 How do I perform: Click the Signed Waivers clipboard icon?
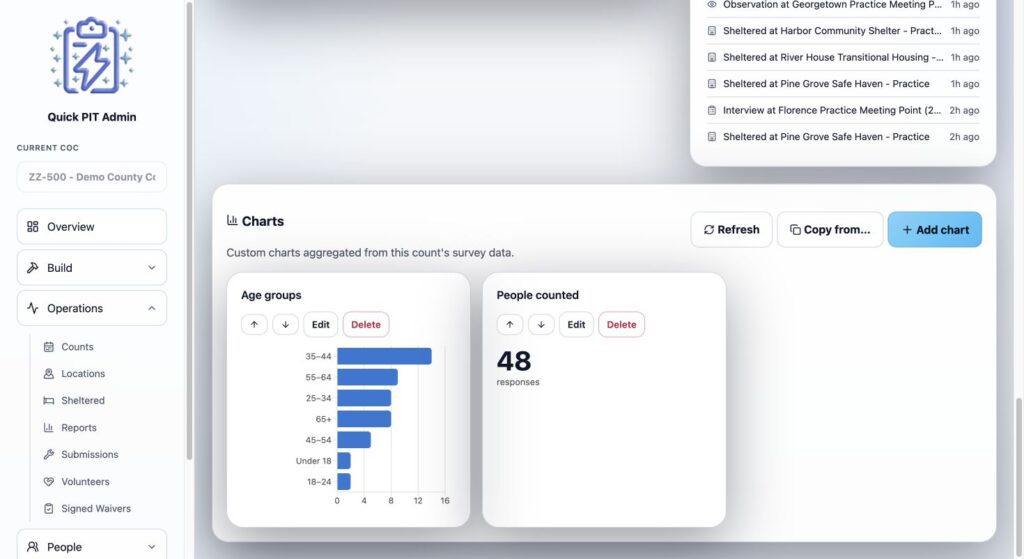(x=48, y=508)
